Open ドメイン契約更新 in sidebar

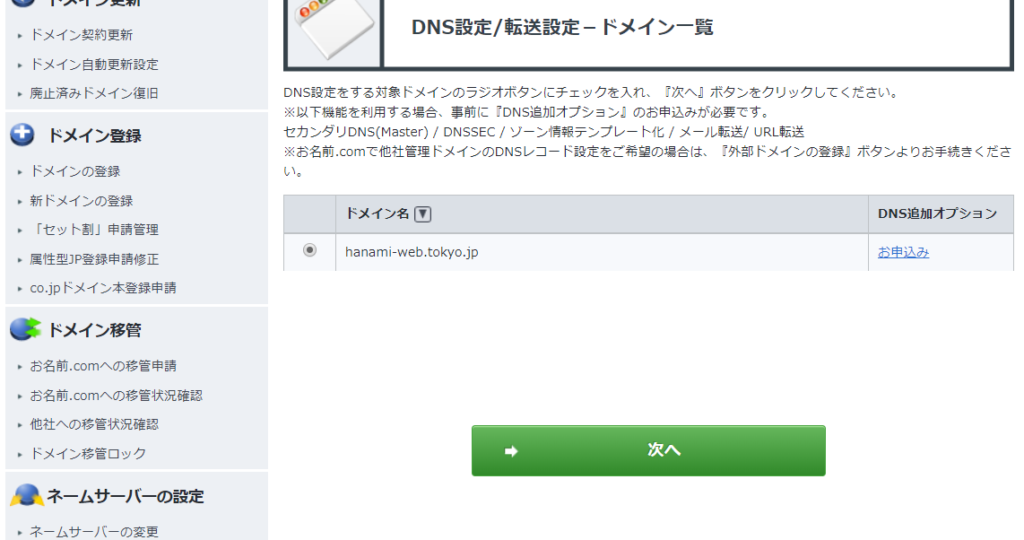(x=81, y=35)
